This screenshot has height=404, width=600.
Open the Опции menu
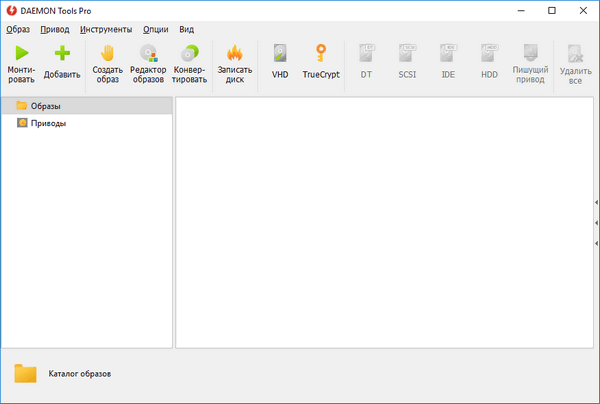156,29
